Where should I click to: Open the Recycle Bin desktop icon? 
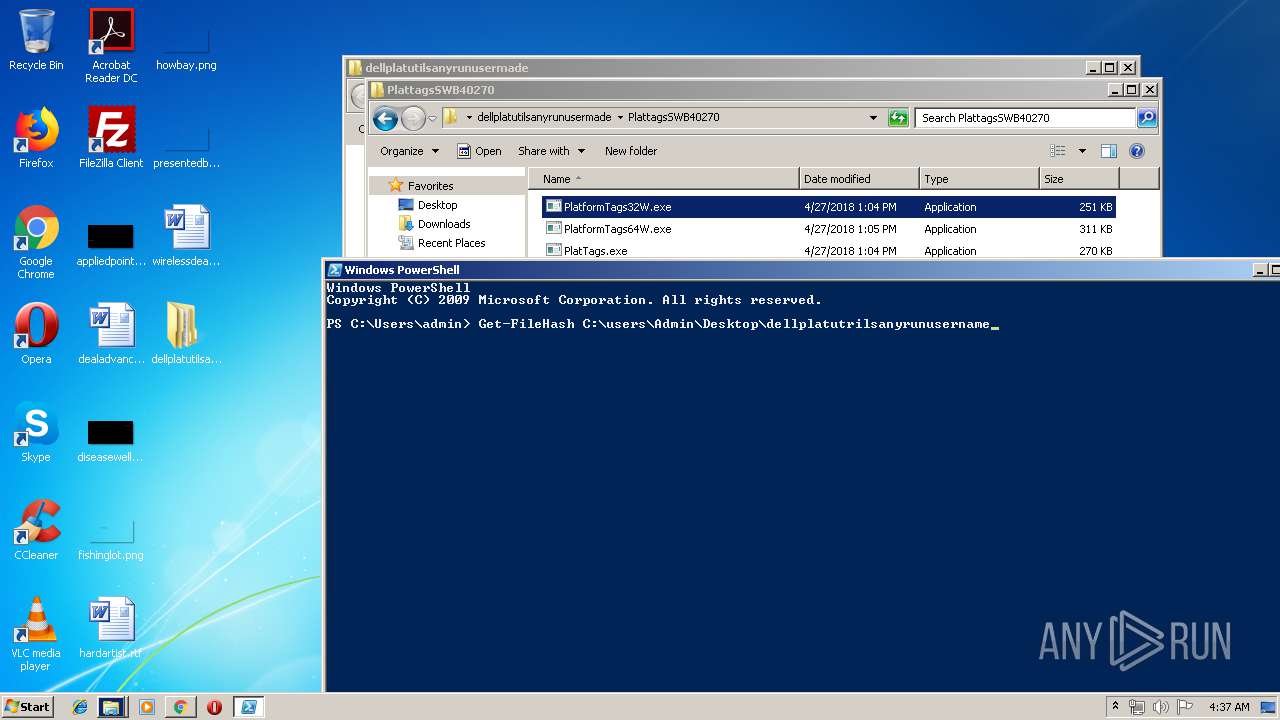pyautogui.click(x=36, y=40)
